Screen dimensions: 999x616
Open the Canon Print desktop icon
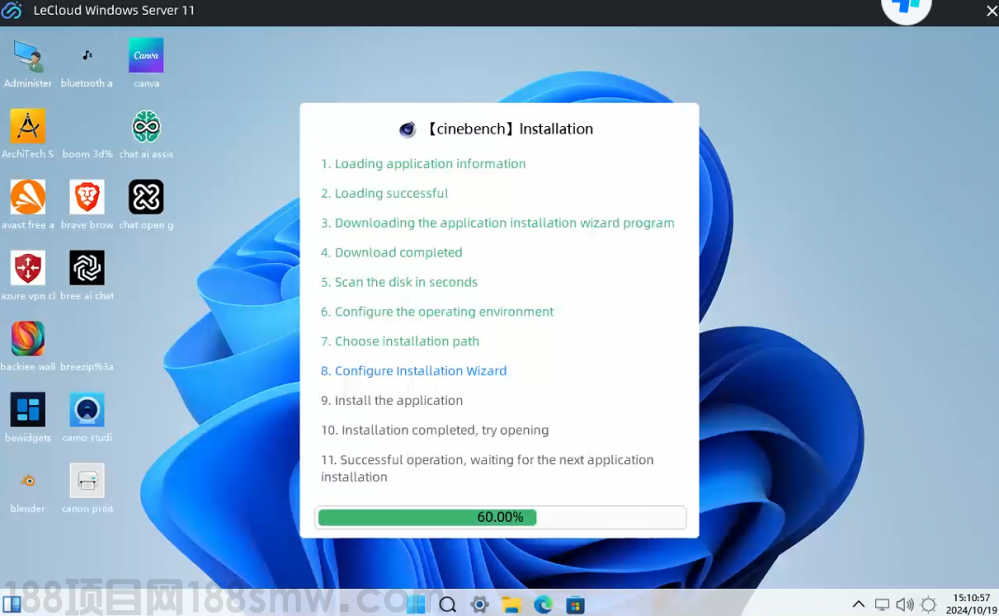(x=87, y=481)
